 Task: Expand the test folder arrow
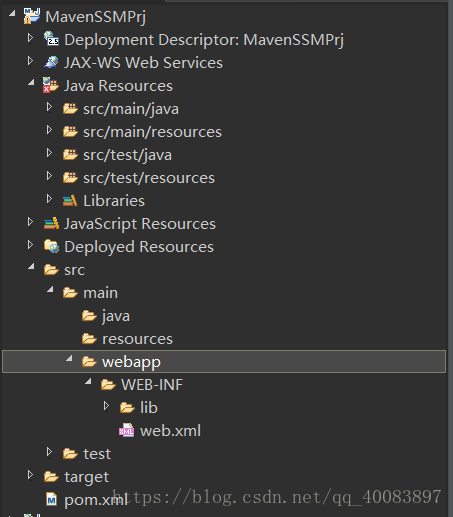(49, 452)
